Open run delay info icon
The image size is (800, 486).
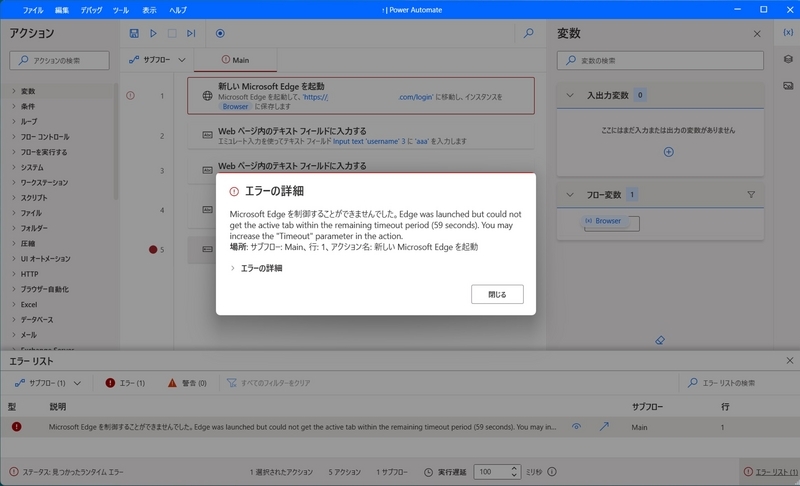tap(552, 472)
